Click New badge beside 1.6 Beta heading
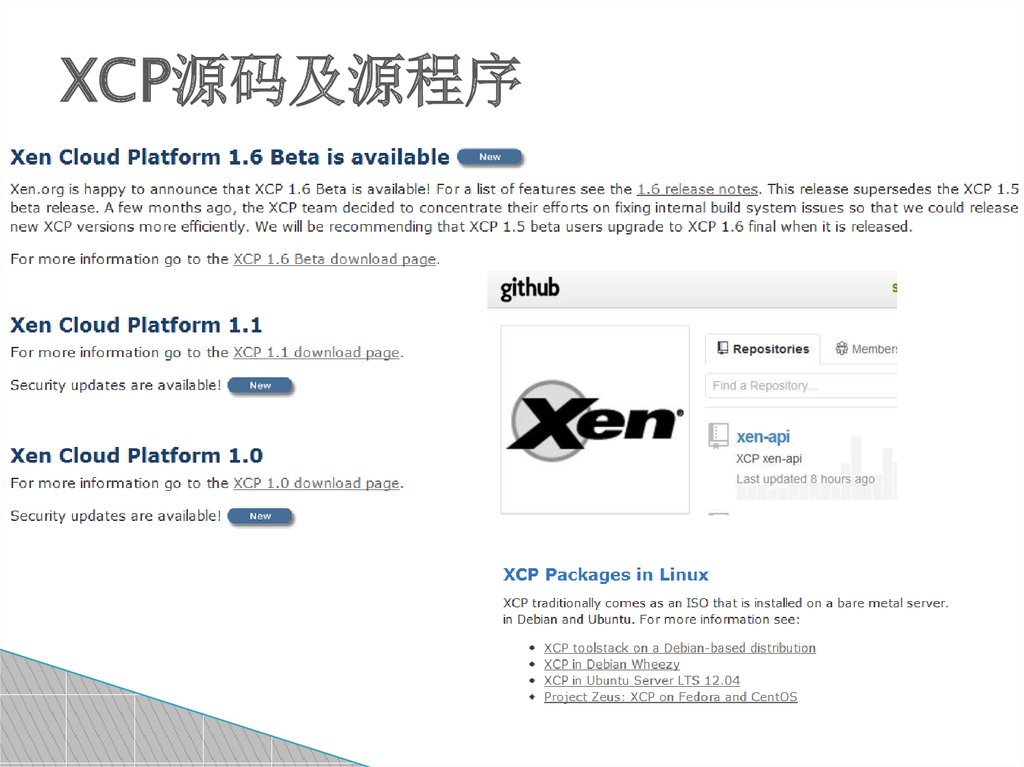 point(490,157)
